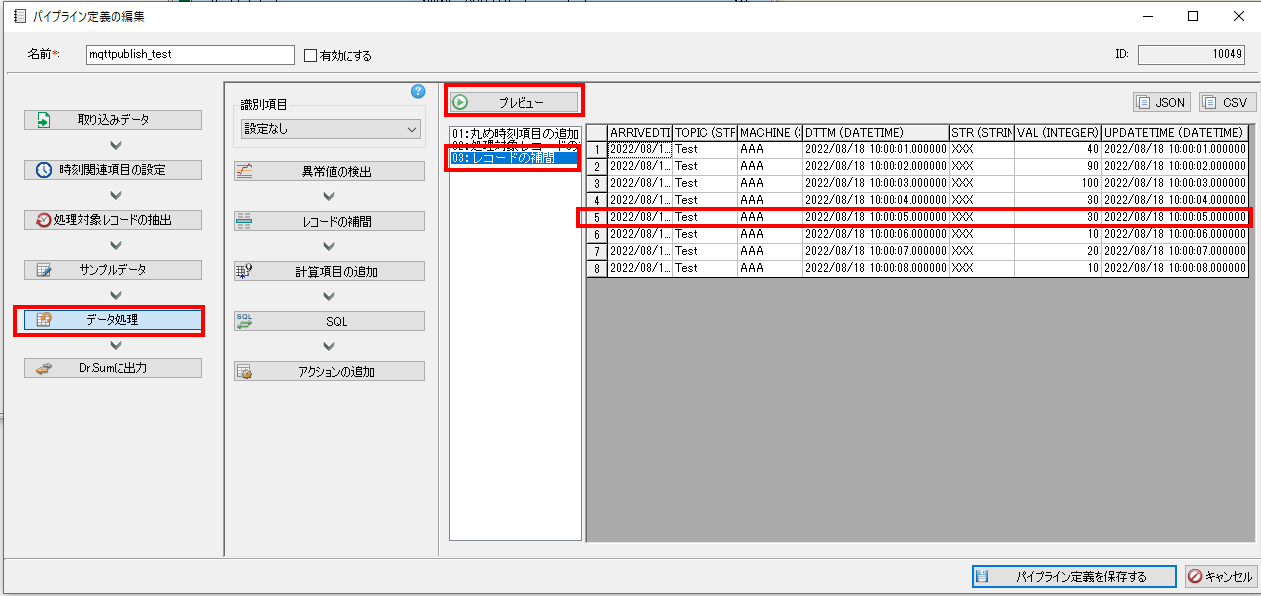This screenshot has width=1261, height=596.
Task: Select row header number 3
Action: pyautogui.click(x=597, y=183)
